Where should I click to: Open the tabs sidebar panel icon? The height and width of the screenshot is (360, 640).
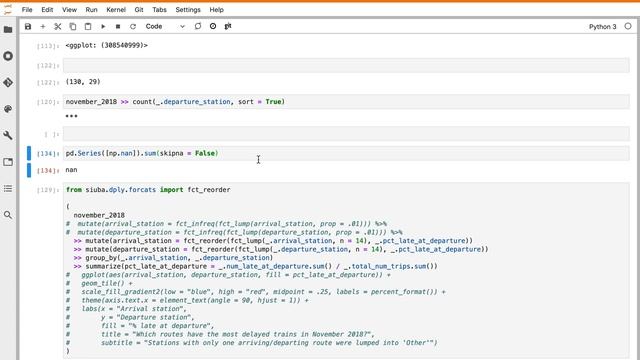click(x=8, y=162)
